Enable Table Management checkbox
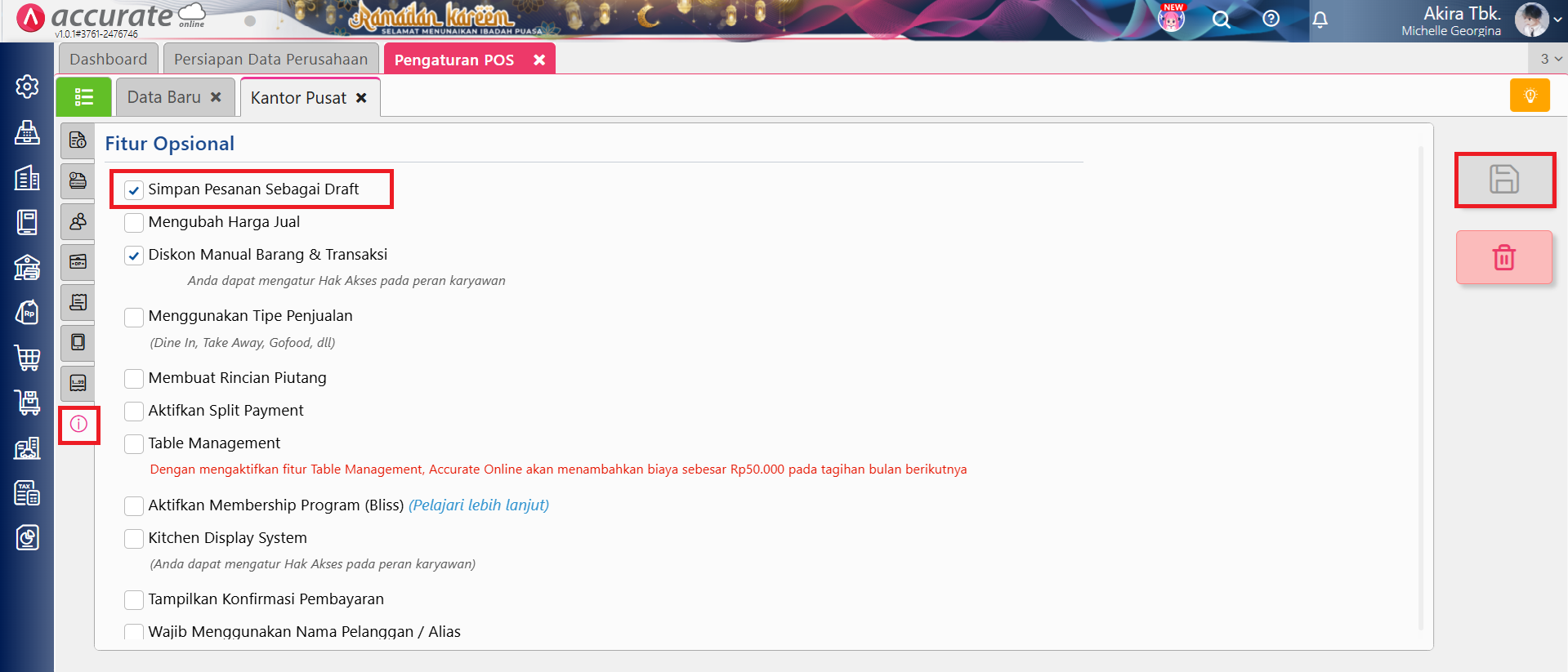Viewport: 1568px width, 672px height. point(134,444)
